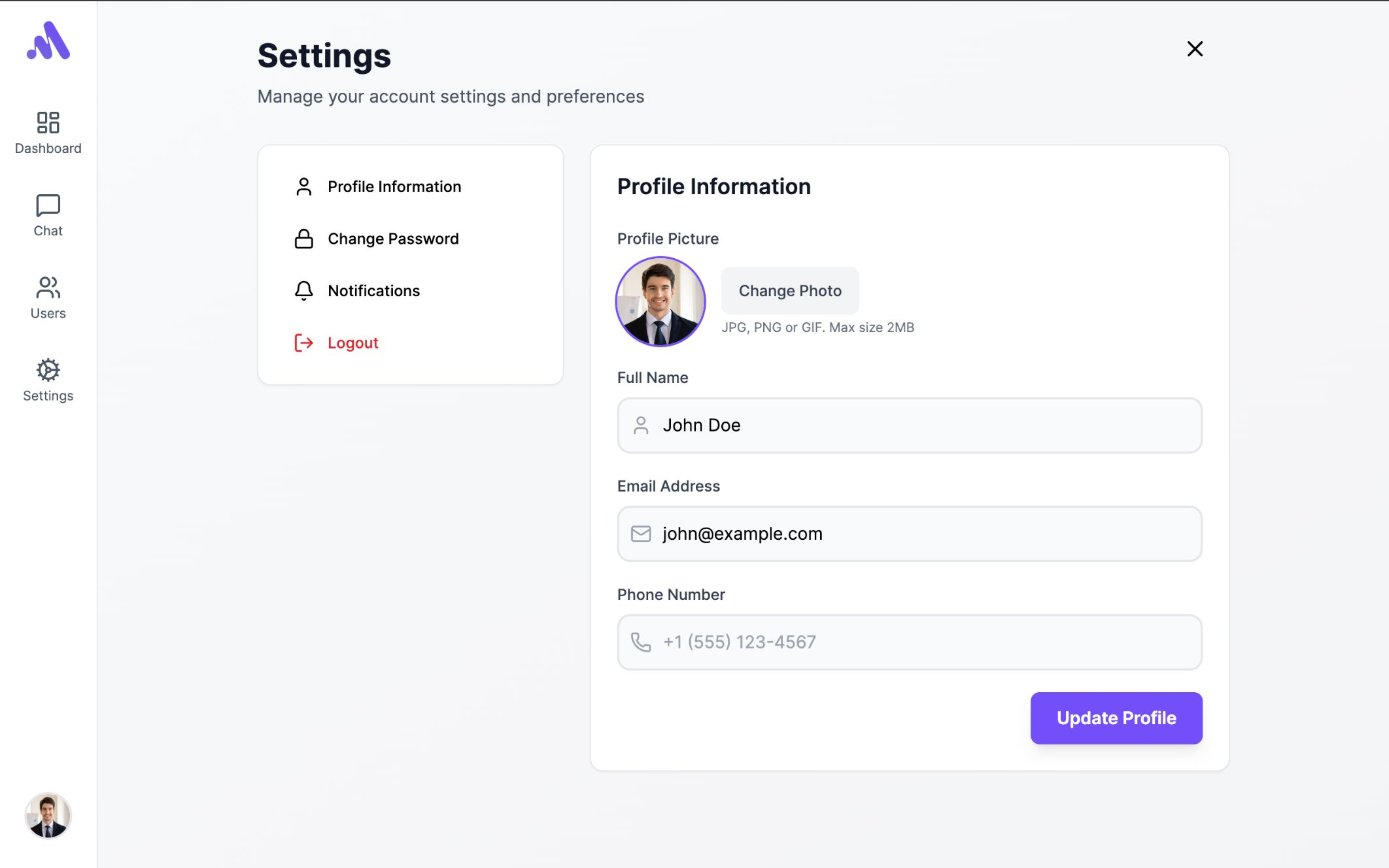Click the Full Name input field

click(x=909, y=425)
